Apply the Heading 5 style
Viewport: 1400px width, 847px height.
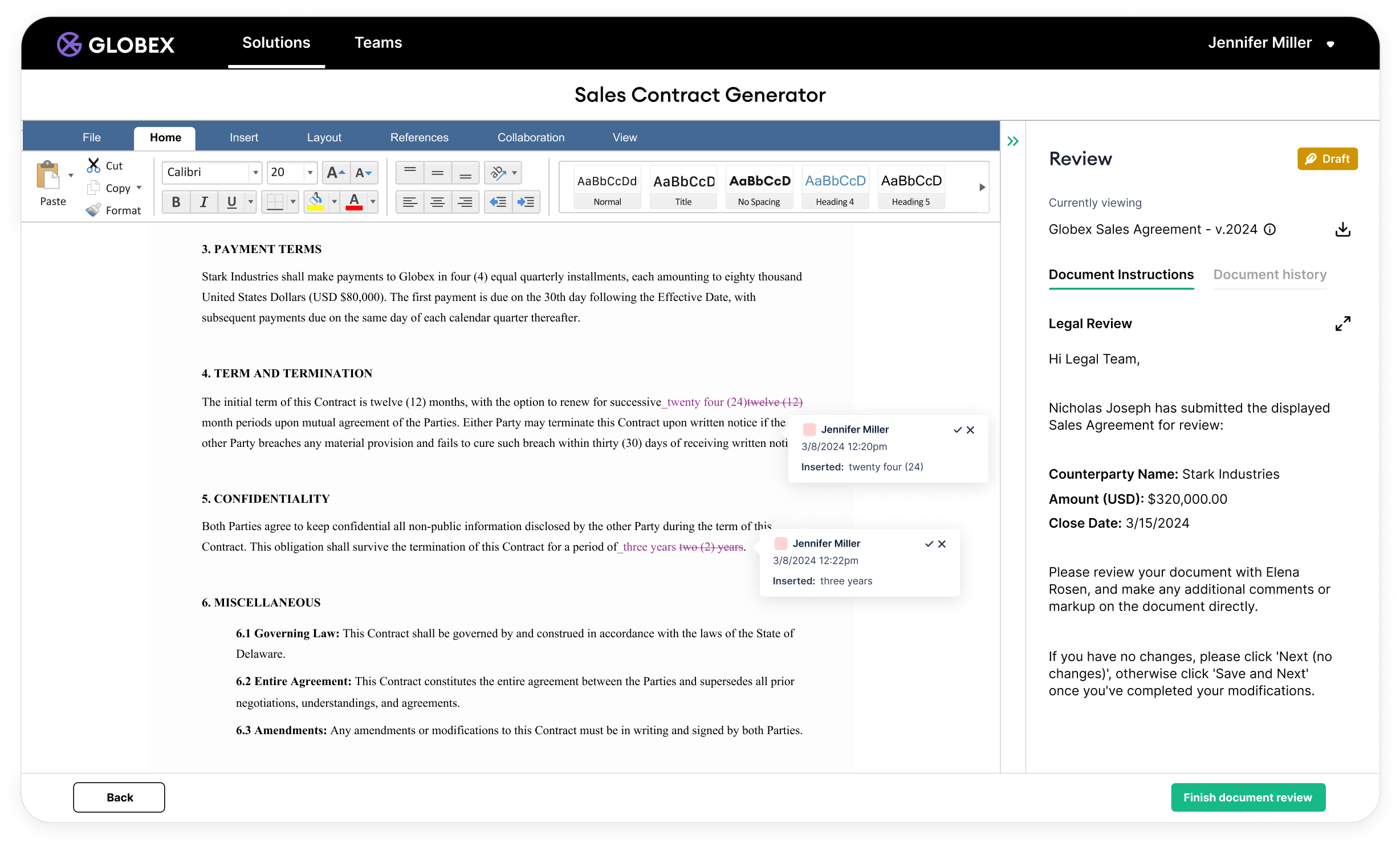pos(911,188)
